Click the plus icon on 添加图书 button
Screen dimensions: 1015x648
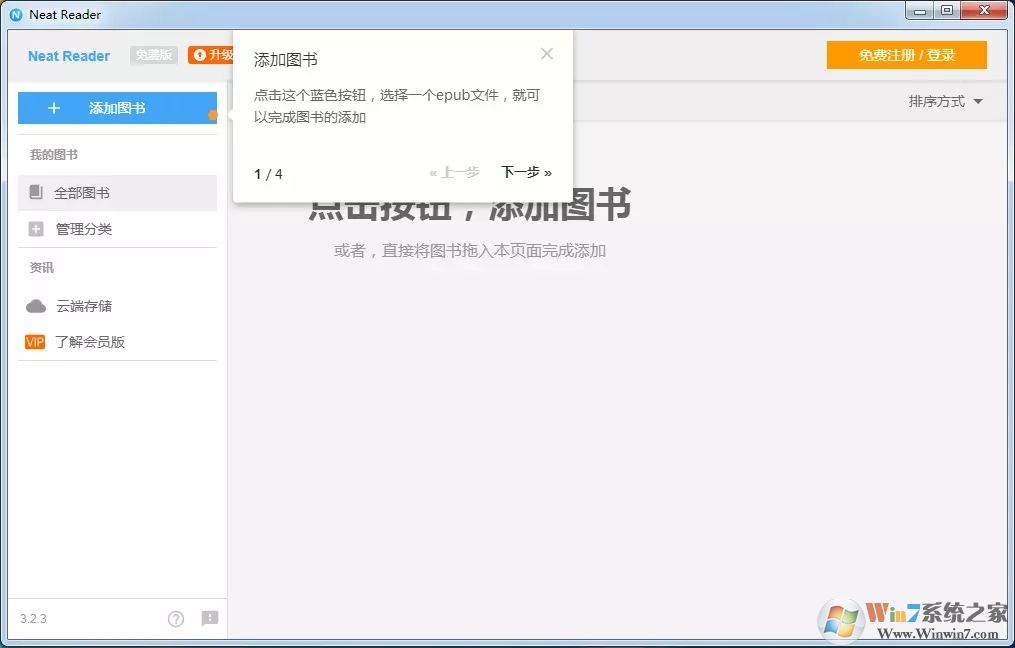54,108
